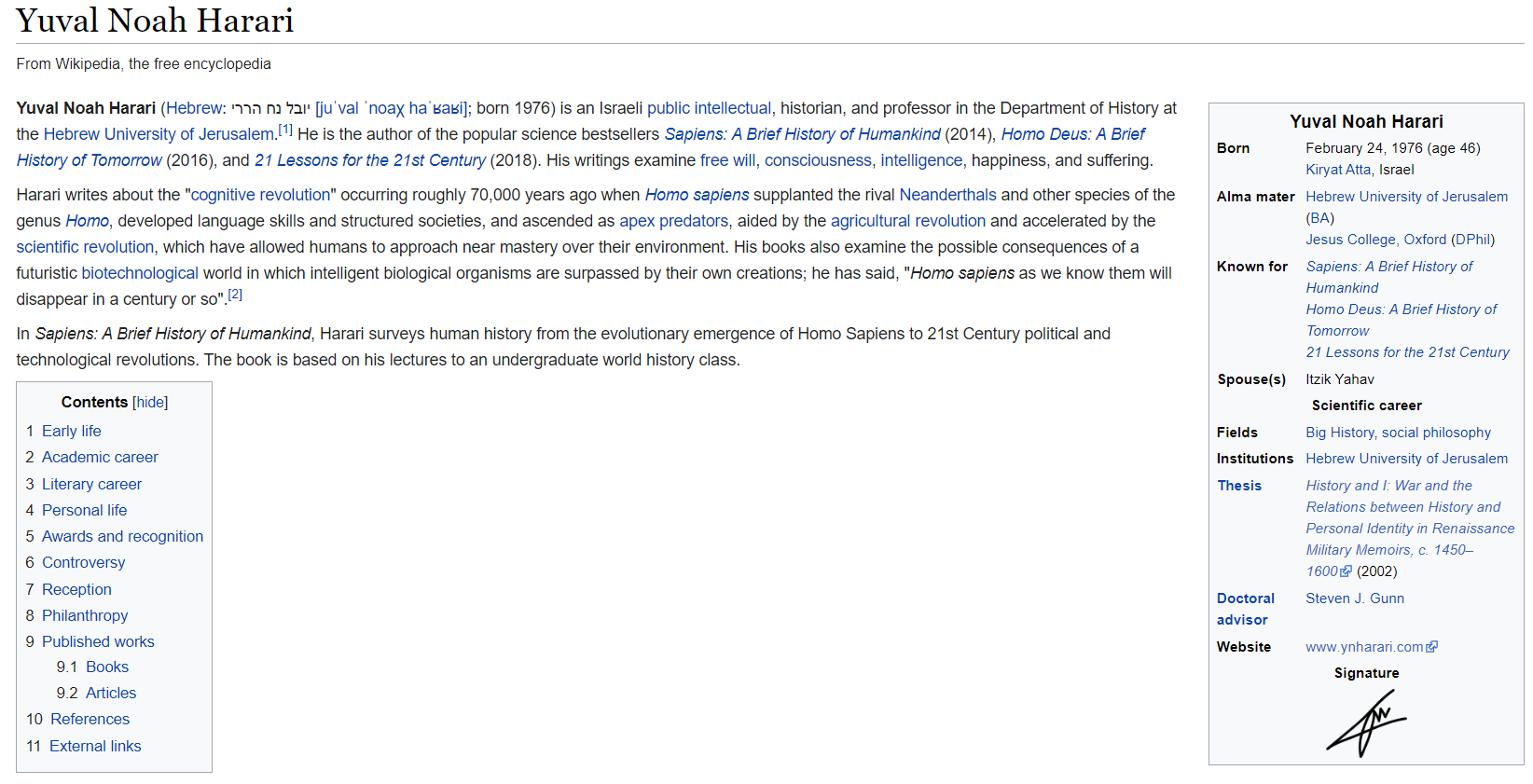
Task: Click the Yuval Noah Harari page heading
Action: pyautogui.click(x=155, y=21)
